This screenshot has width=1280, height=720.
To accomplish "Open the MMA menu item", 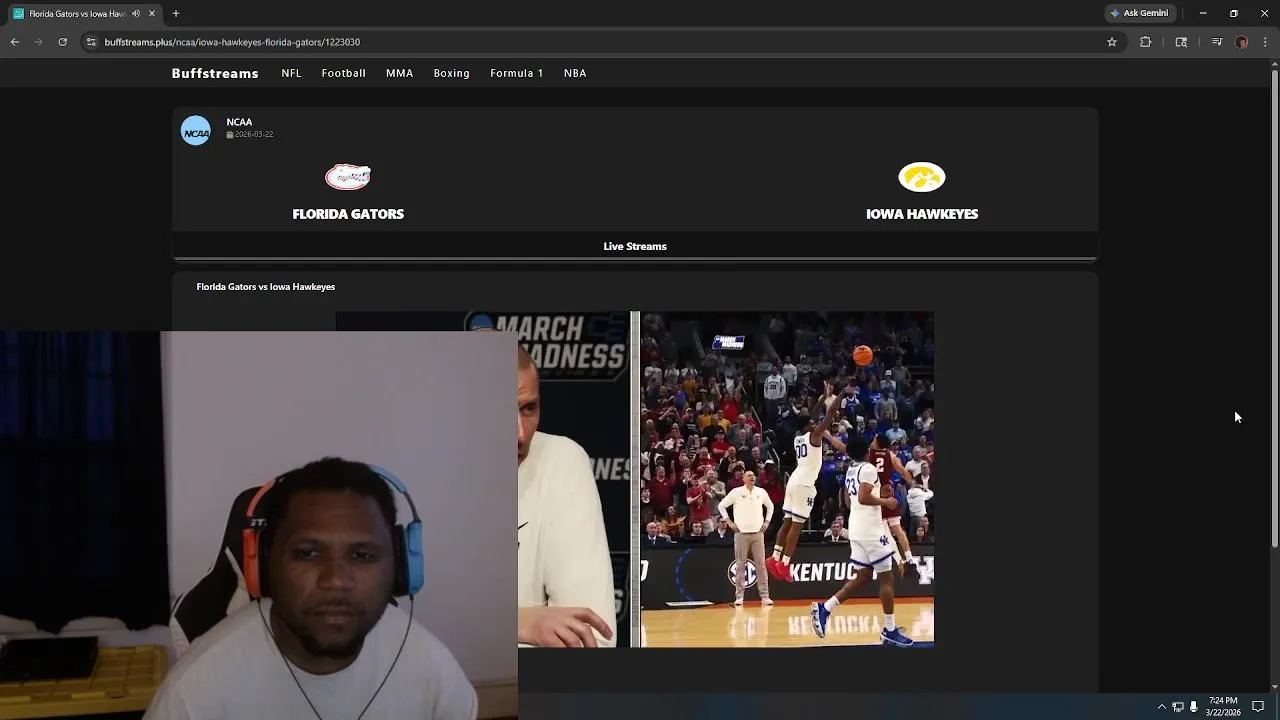I will (399, 73).
